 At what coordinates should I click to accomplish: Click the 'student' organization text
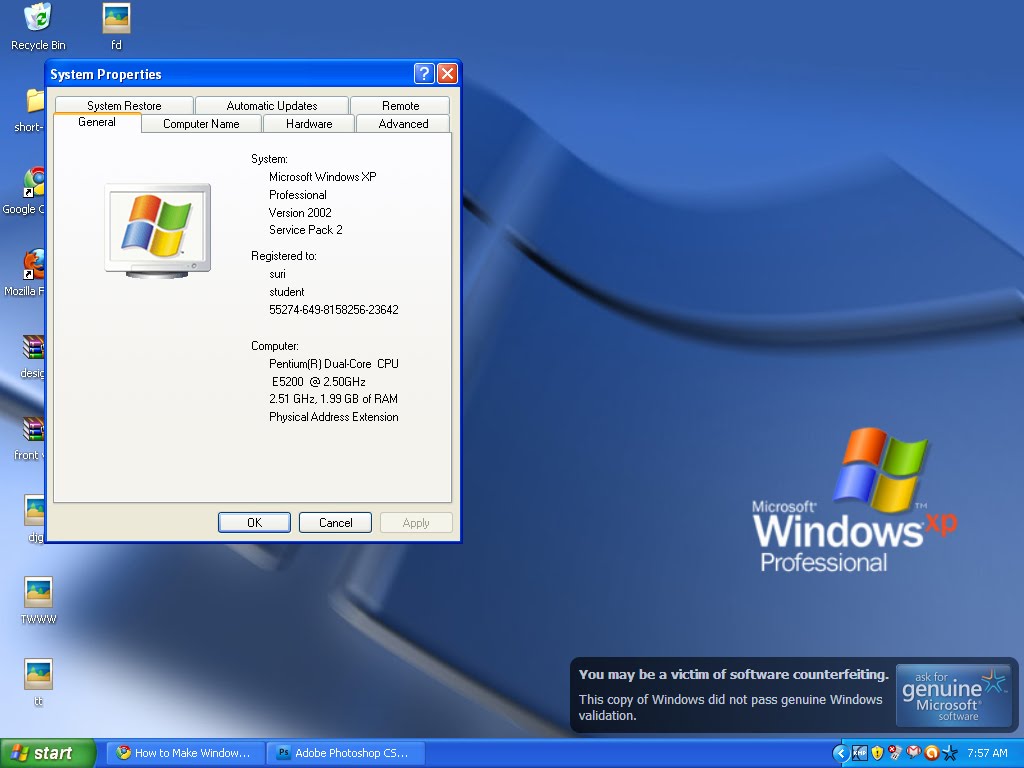tap(287, 292)
